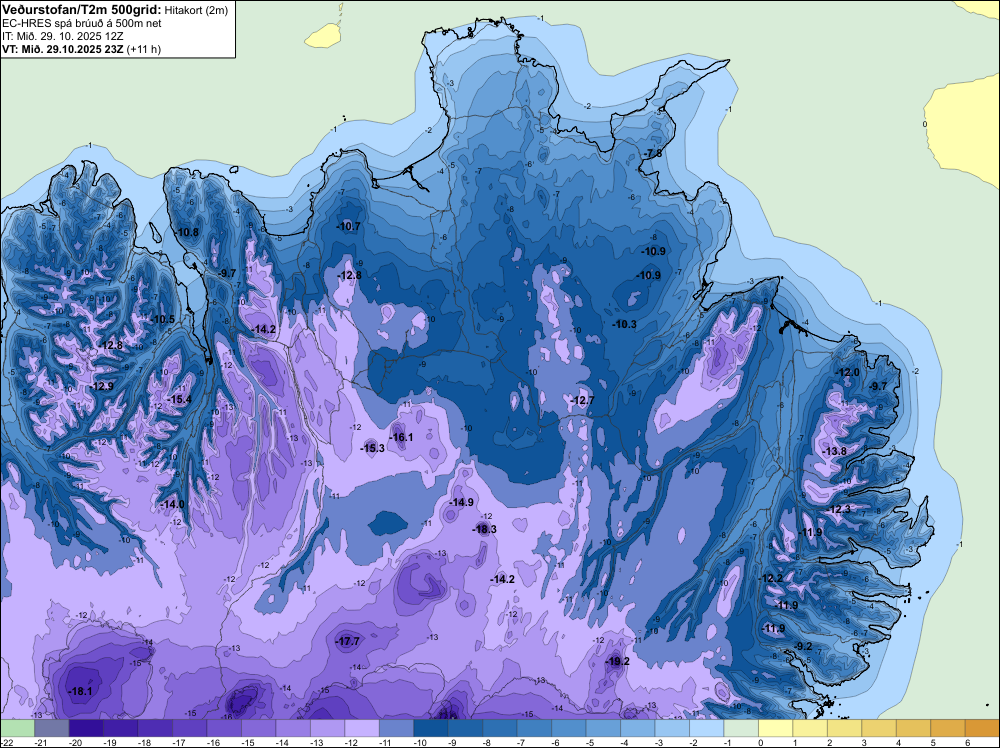Click the -18.3 temperature label
This screenshot has height=748, width=1000.
(x=484, y=529)
